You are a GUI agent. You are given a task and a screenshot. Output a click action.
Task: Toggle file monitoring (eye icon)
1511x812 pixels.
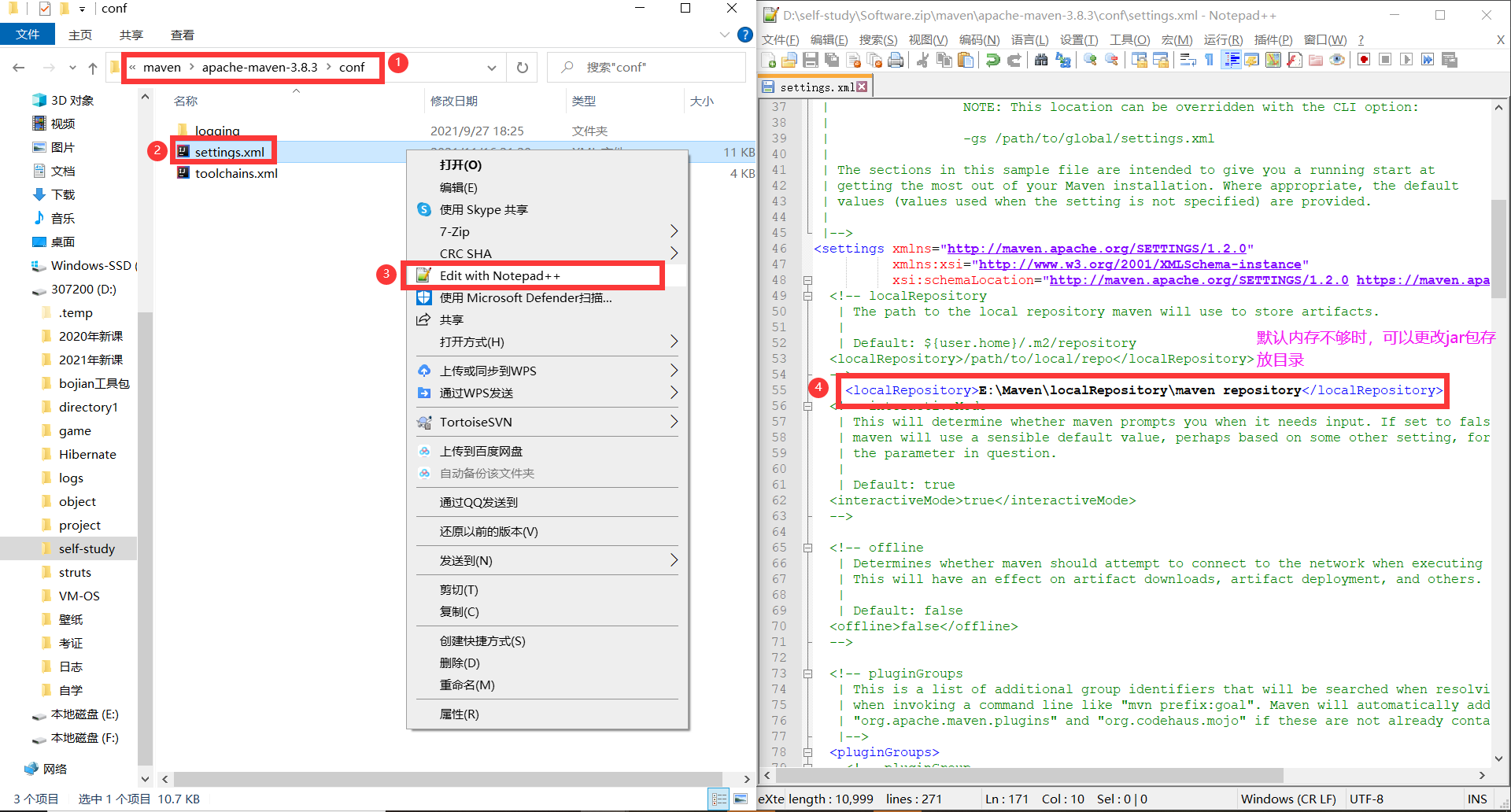[1336, 61]
